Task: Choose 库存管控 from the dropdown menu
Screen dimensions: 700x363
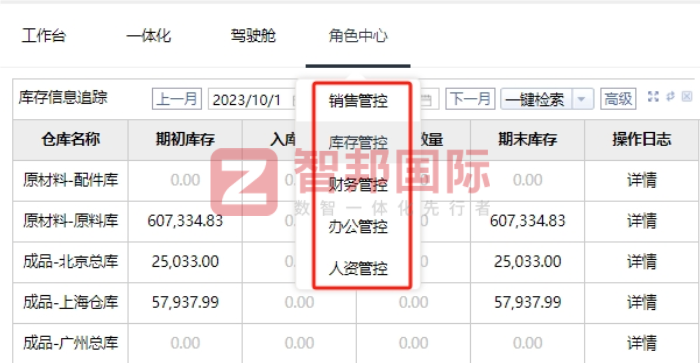Action: pyautogui.click(x=358, y=143)
